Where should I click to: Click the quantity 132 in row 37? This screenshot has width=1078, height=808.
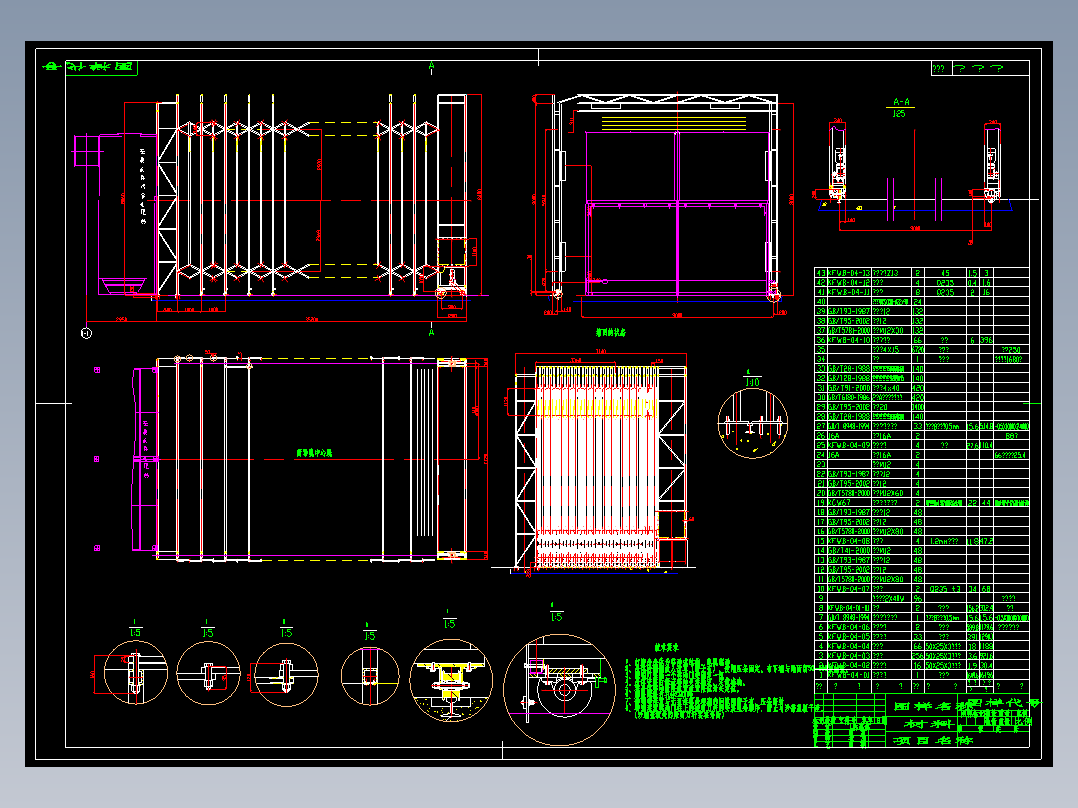[x=918, y=330]
